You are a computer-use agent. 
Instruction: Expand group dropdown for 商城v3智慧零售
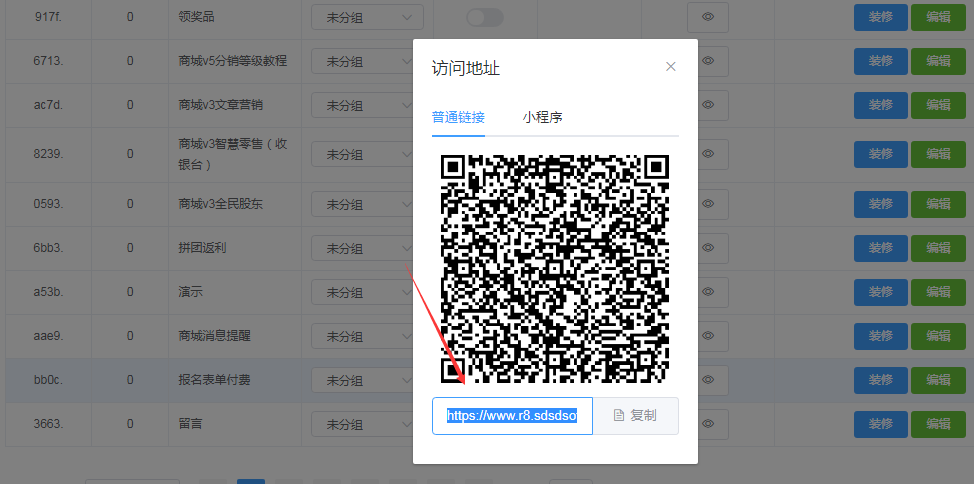(x=362, y=154)
